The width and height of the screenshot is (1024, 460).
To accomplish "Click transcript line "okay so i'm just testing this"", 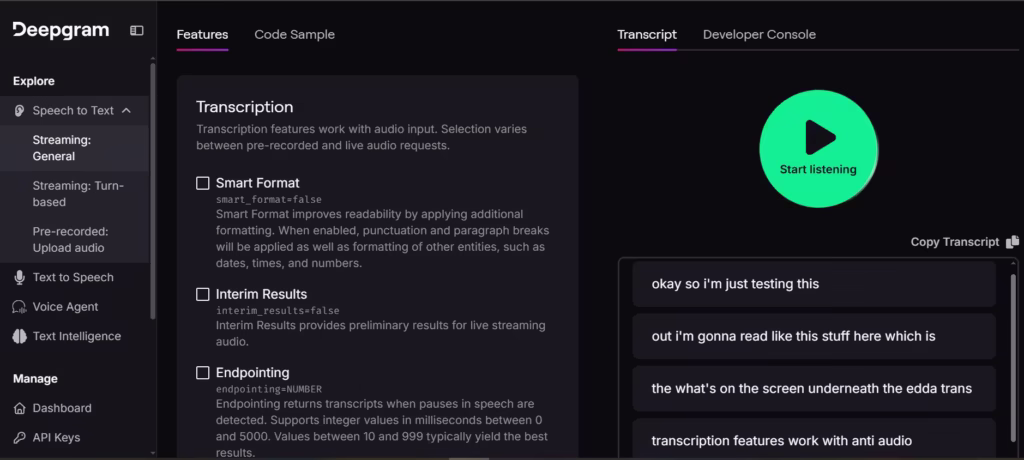I will point(814,284).
